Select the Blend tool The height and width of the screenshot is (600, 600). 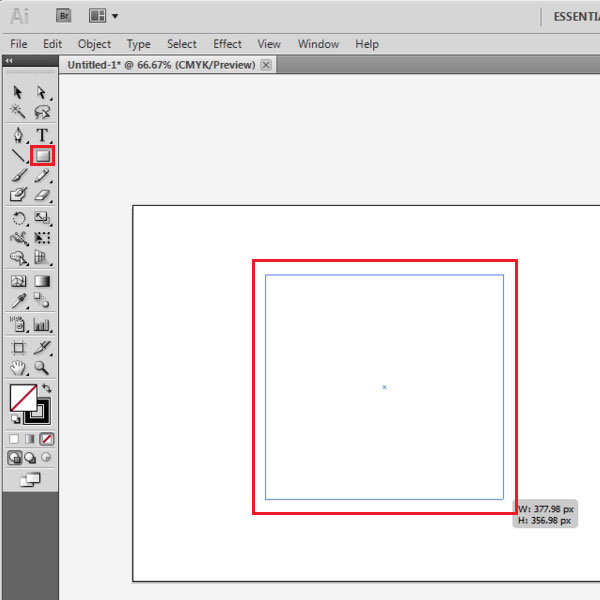pos(42,300)
